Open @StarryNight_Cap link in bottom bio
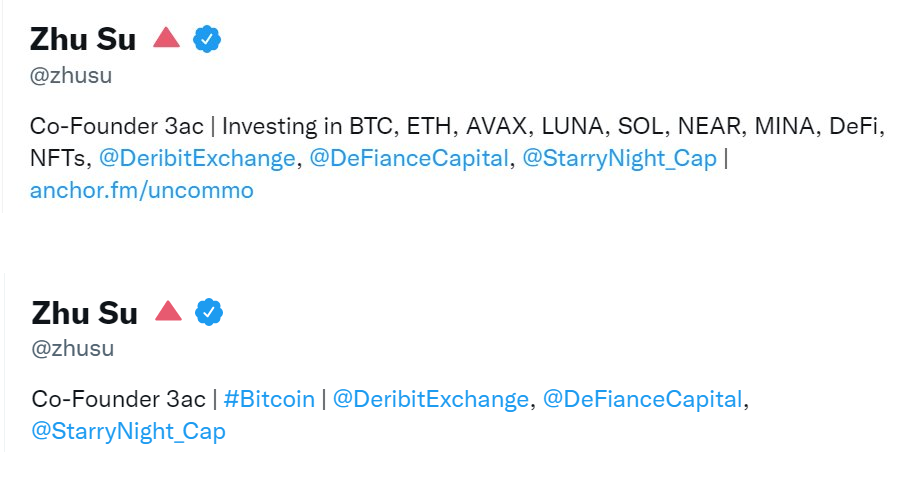Screen dimensions: 914x500 128,432
